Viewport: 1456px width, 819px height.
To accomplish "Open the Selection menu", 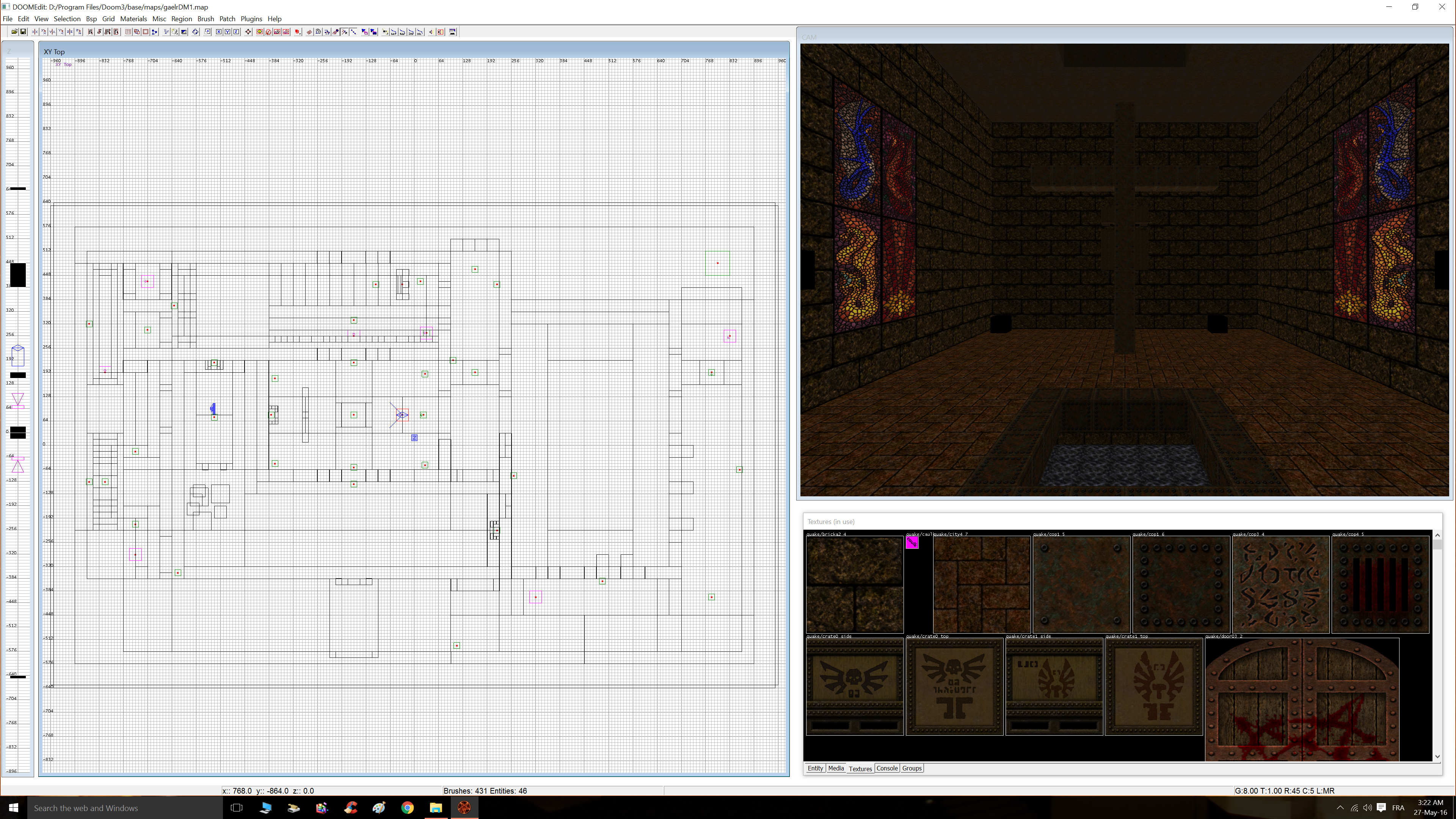I will (x=67, y=19).
